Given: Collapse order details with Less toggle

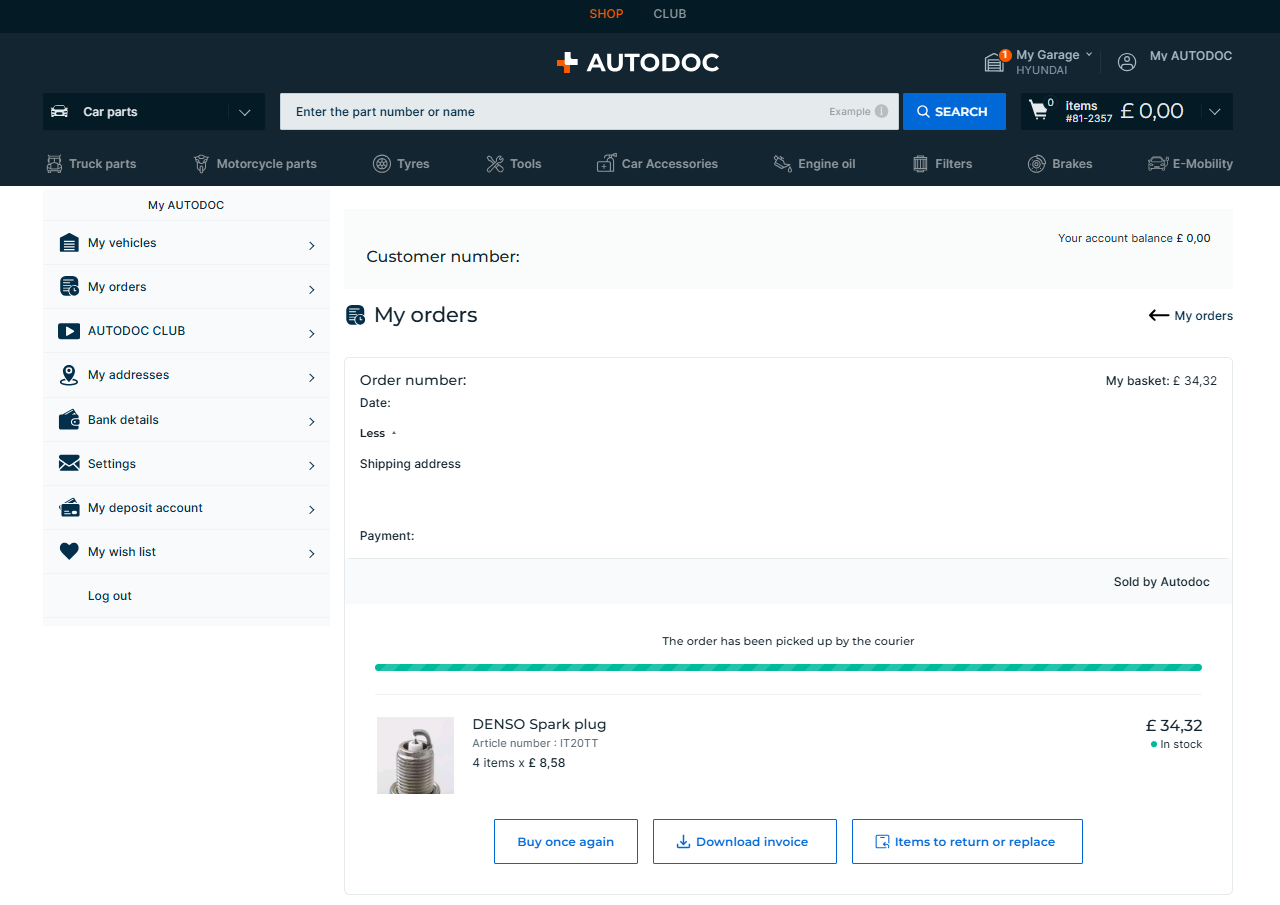Looking at the screenshot, I should (x=377, y=433).
